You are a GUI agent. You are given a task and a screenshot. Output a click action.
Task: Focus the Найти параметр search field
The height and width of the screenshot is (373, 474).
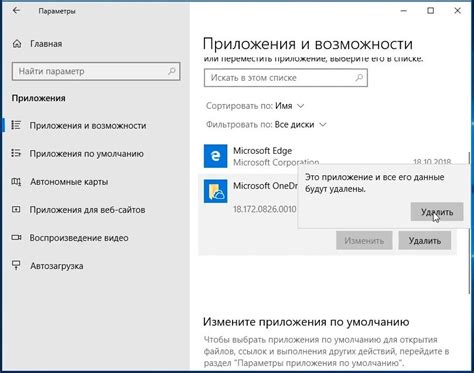pyautogui.click(x=96, y=71)
